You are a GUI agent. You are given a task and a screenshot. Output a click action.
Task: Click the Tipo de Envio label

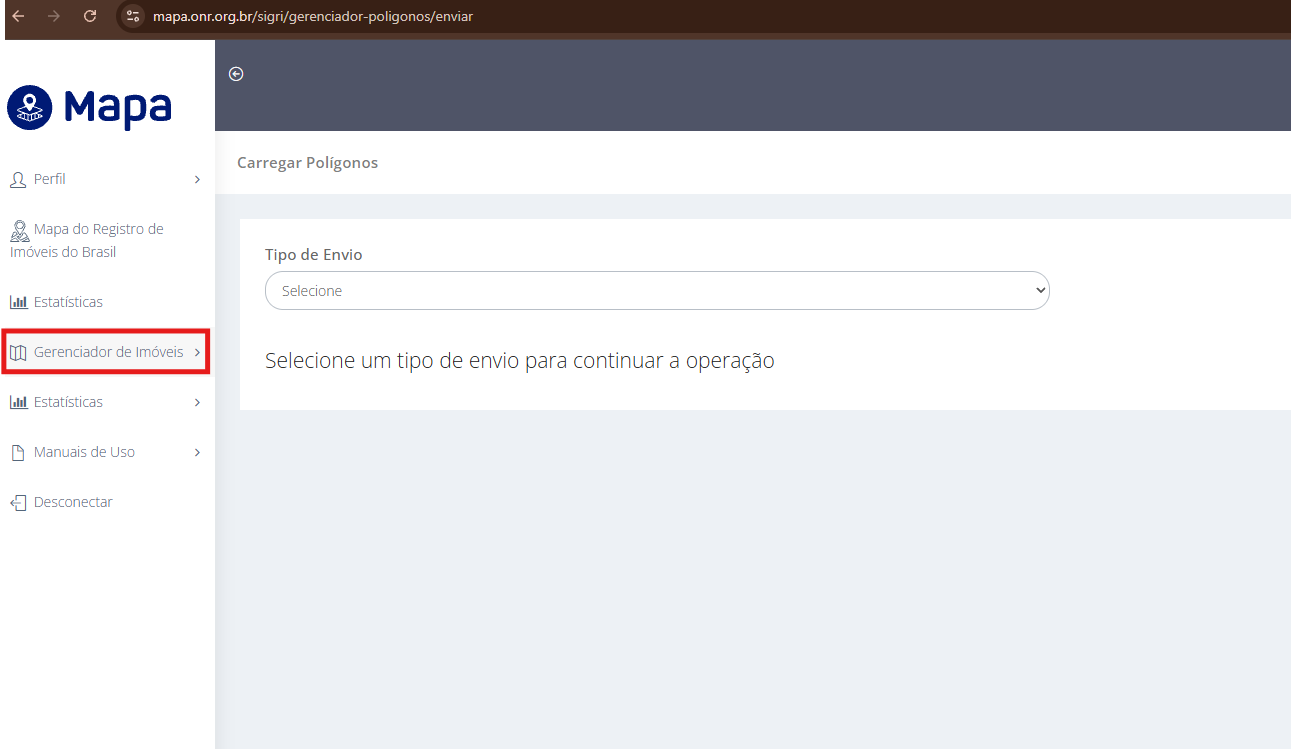(x=313, y=255)
